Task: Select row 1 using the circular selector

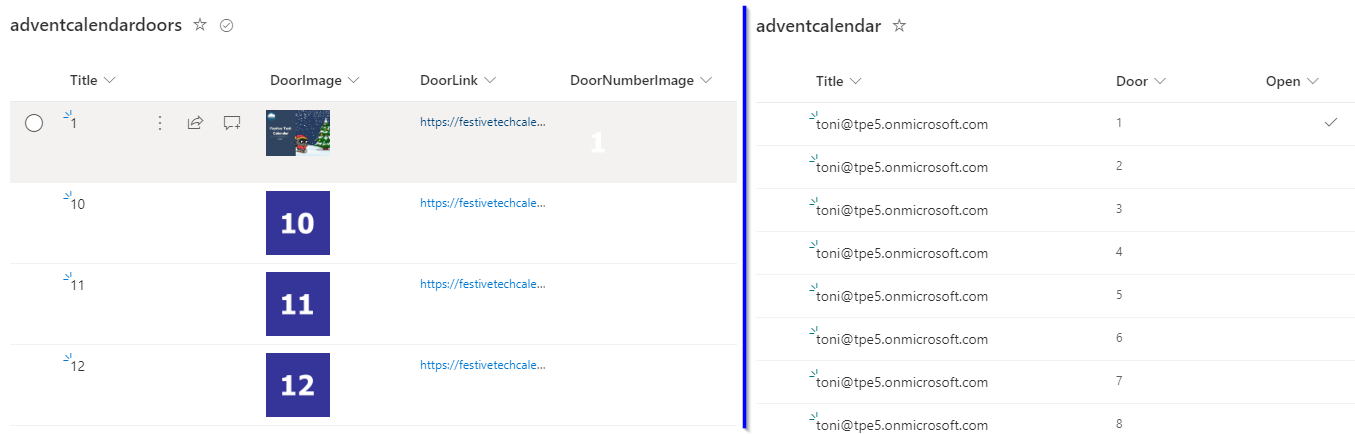Action: [34, 123]
